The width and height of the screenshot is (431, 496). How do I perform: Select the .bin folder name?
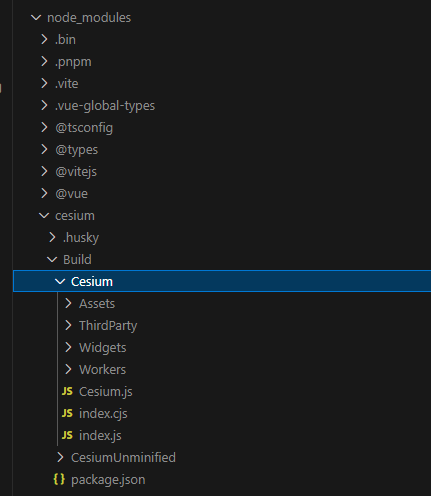65,40
